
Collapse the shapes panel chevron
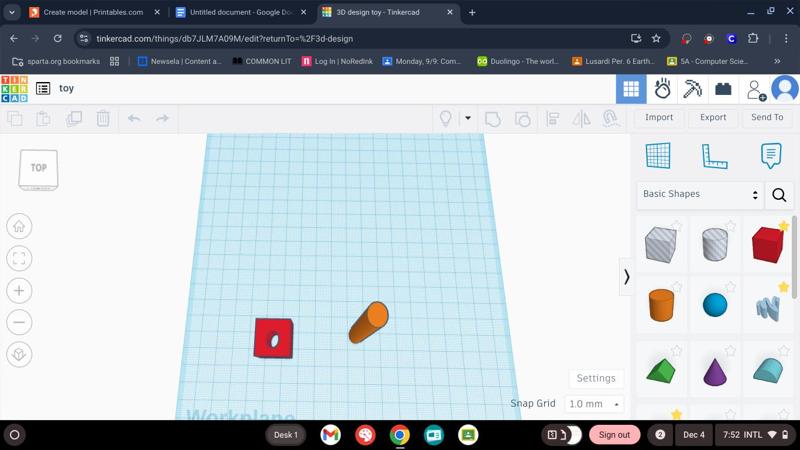pyautogui.click(x=626, y=277)
